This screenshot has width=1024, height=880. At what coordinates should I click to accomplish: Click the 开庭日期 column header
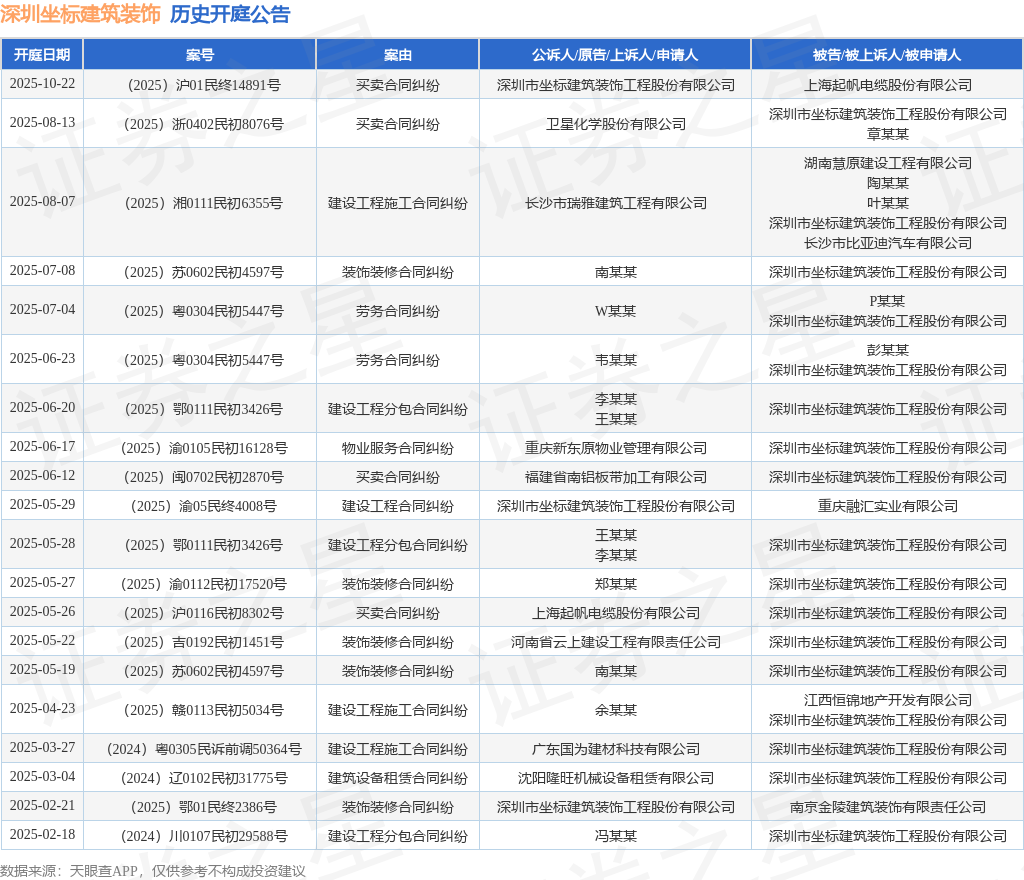(42, 55)
